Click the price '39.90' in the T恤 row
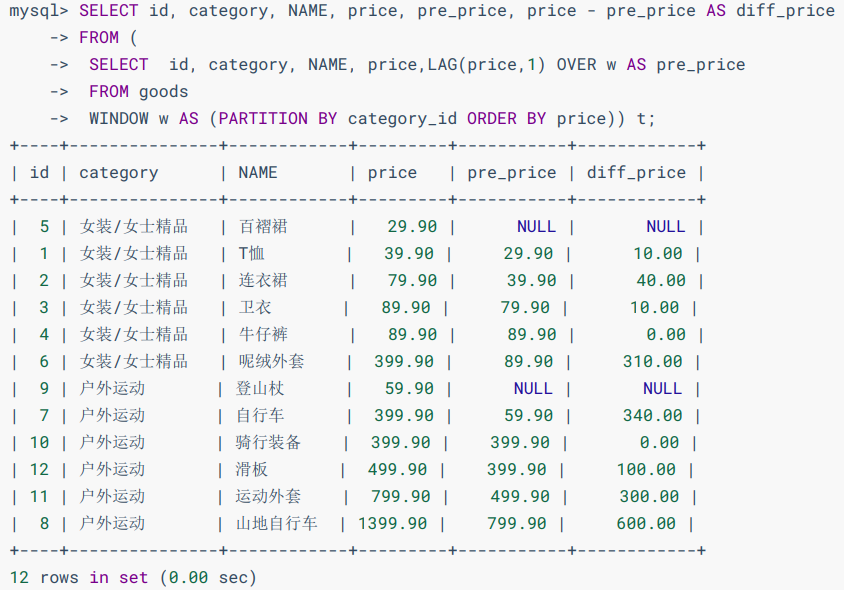Image resolution: width=844 pixels, height=590 pixels. pos(409,254)
